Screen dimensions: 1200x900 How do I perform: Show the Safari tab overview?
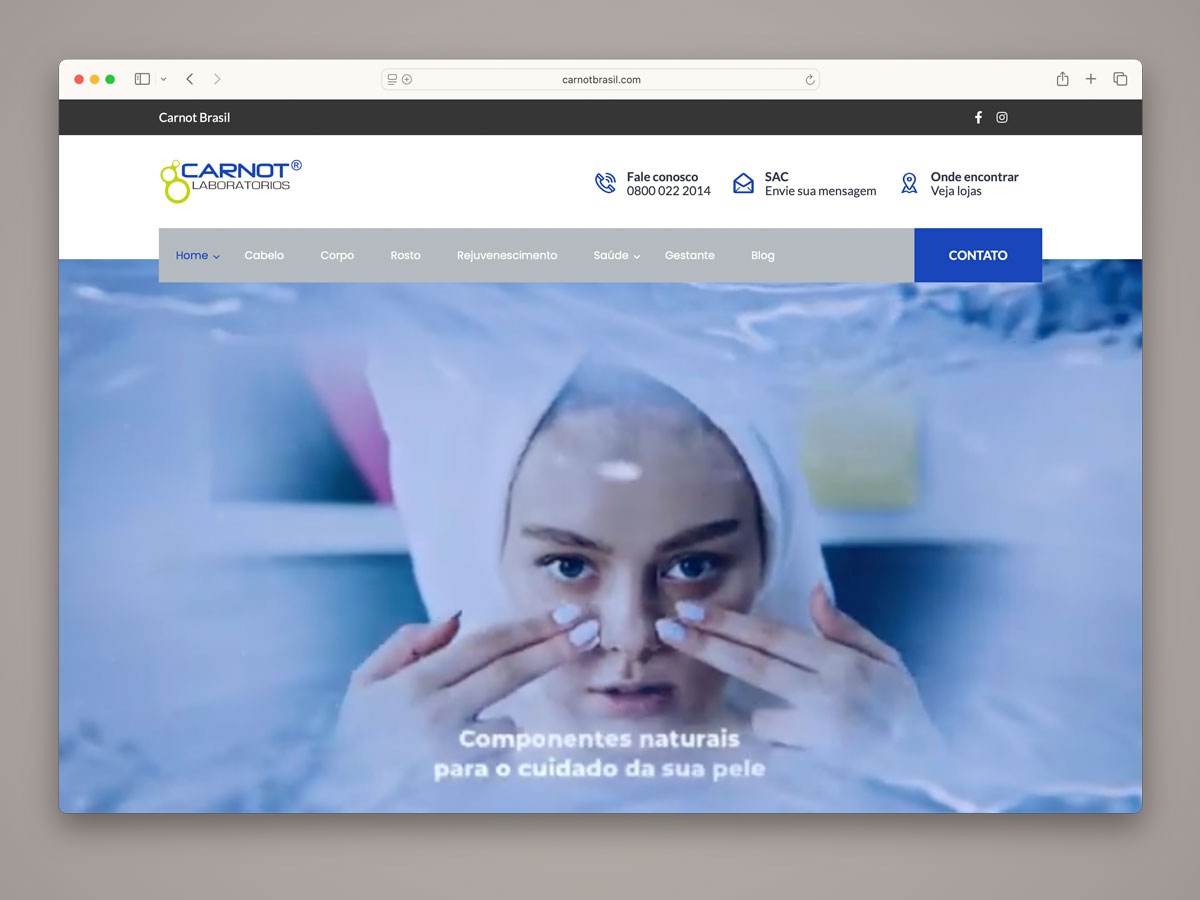[x=1120, y=79]
